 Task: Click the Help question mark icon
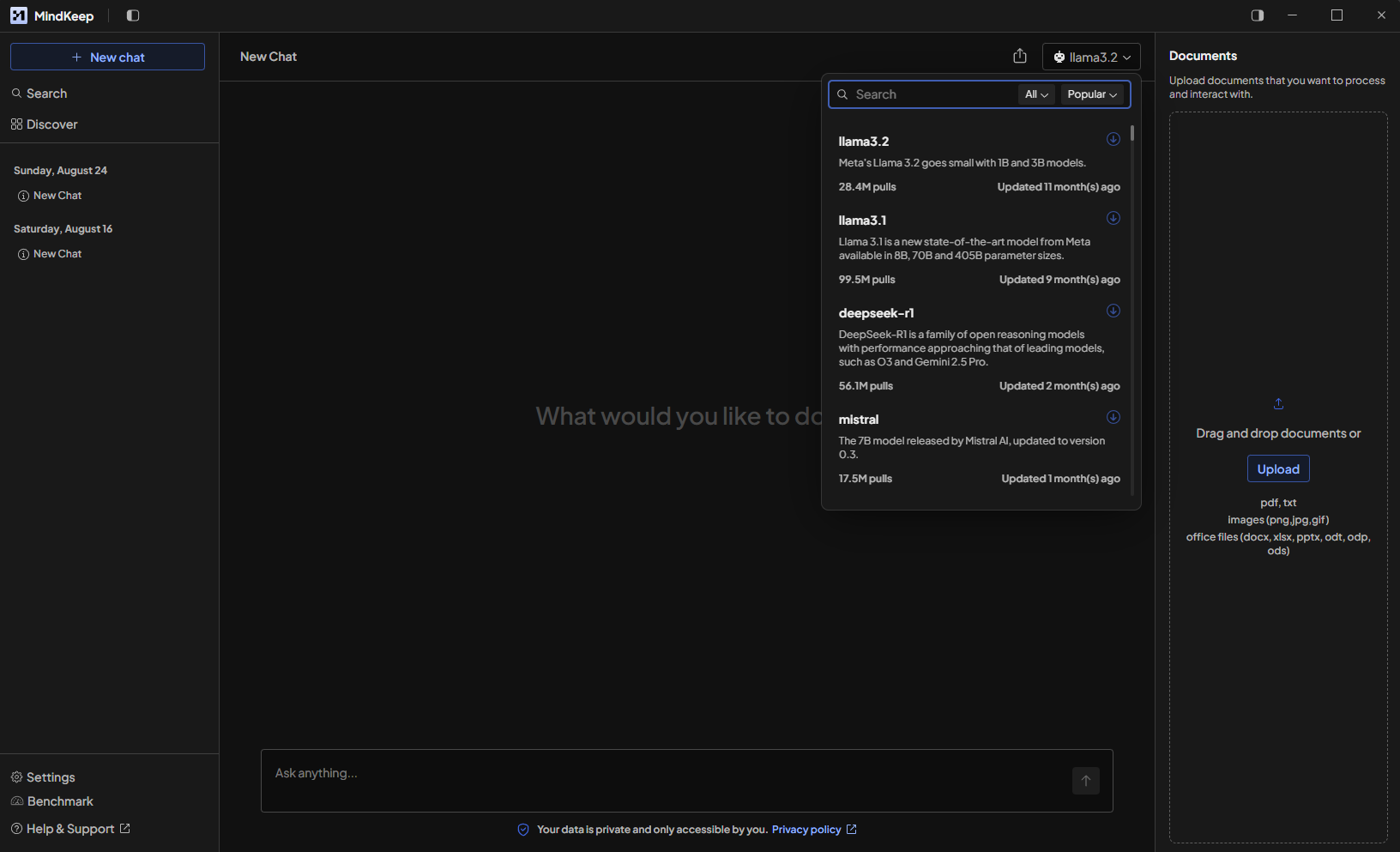(16, 829)
